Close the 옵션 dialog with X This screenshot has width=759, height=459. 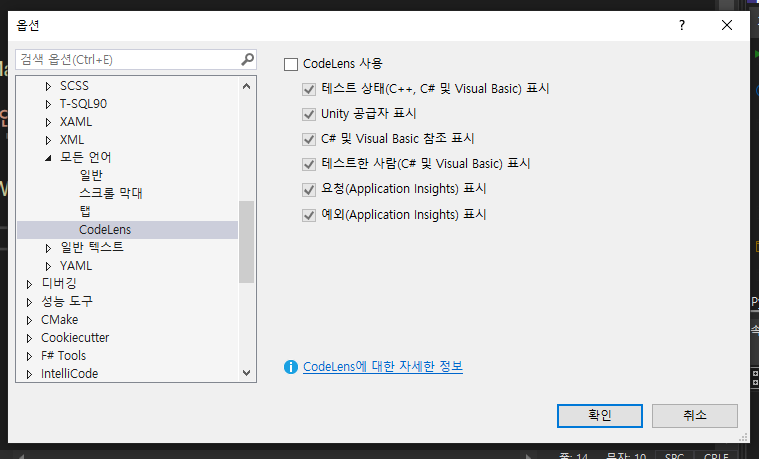(727, 25)
